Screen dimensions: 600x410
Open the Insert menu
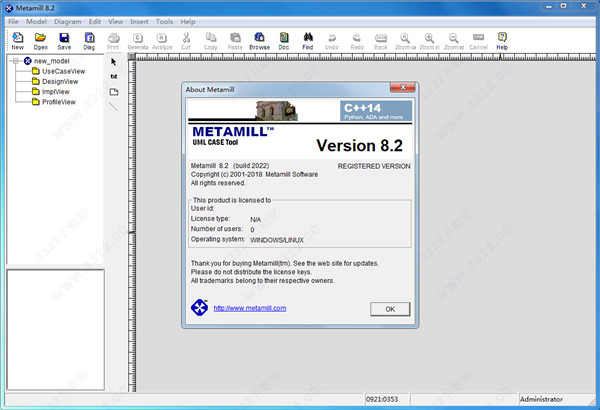(x=139, y=22)
